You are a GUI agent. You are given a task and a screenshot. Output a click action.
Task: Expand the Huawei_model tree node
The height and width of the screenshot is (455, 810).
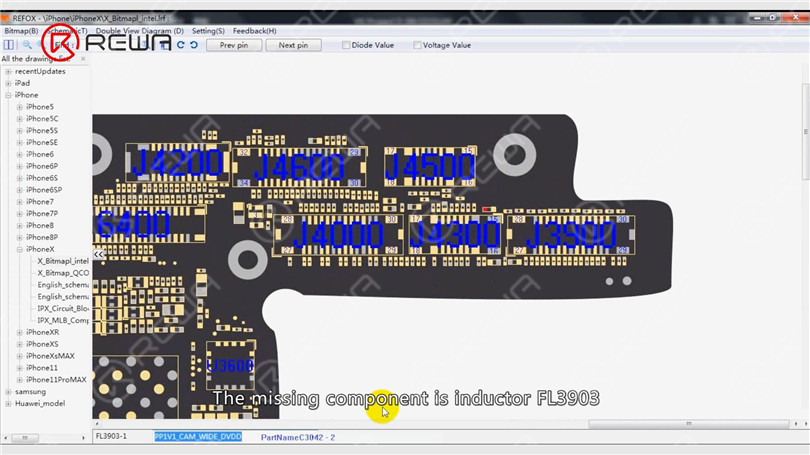pos(8,404)
